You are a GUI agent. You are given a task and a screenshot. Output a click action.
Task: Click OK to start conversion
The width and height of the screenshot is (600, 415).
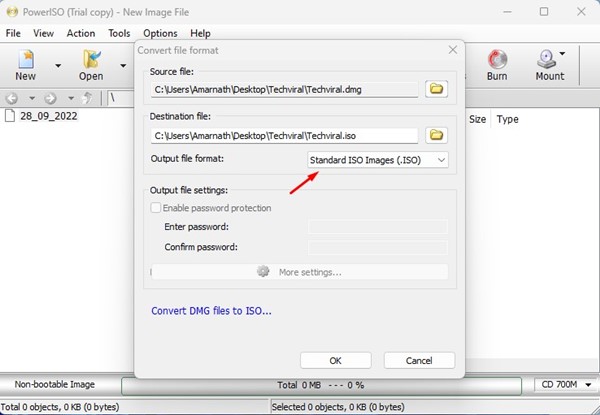coord(336,360)
